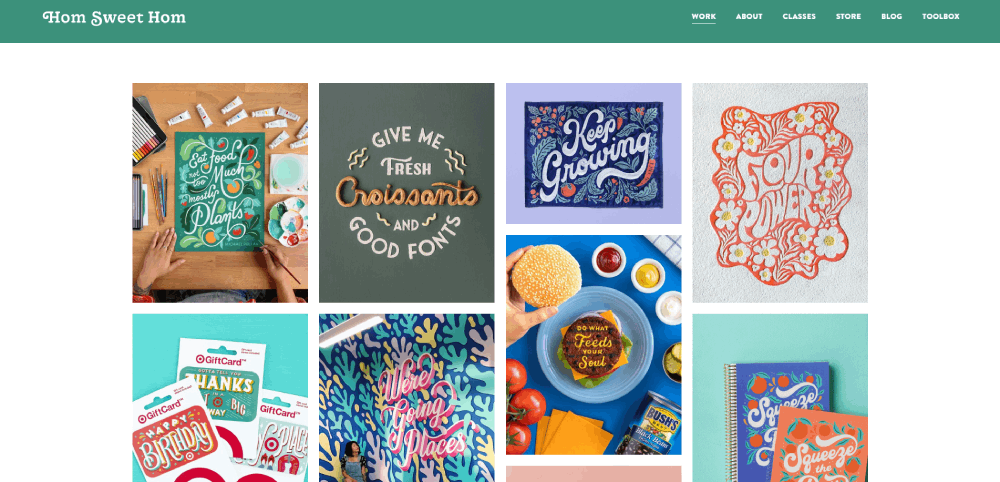
Task: View the Give Me Fresh Croissants project
Action: click(406, 193)
